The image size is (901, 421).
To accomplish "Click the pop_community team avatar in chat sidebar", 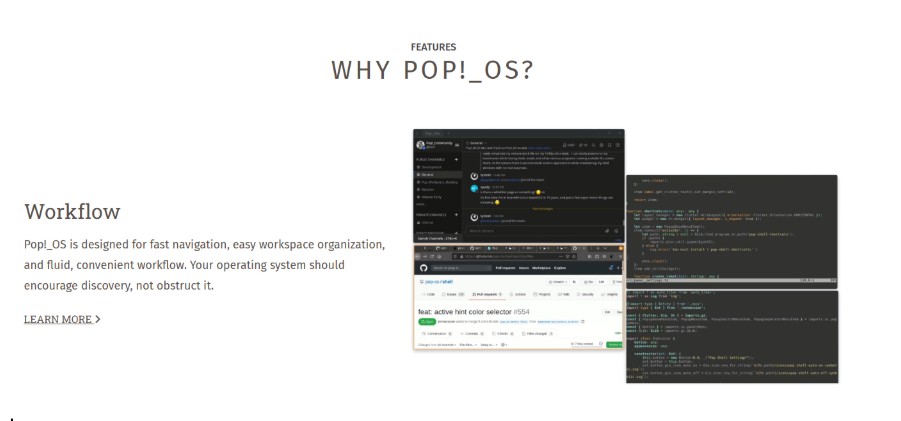I will pos(420,145).
